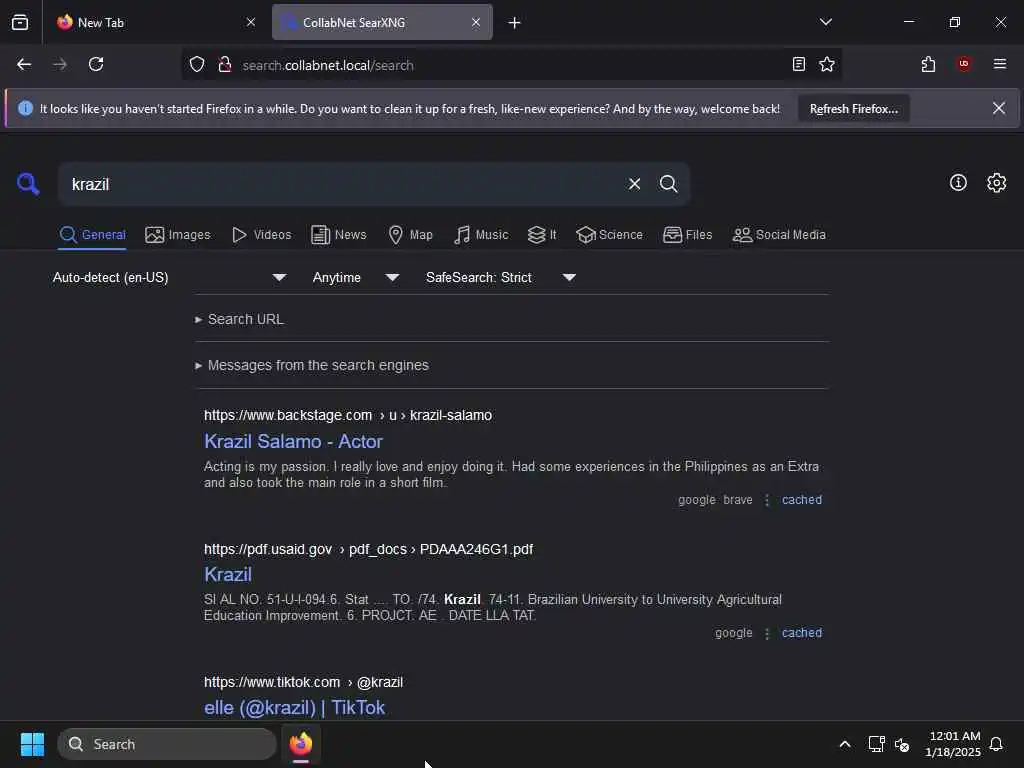Select the General search category

(92, 234)
